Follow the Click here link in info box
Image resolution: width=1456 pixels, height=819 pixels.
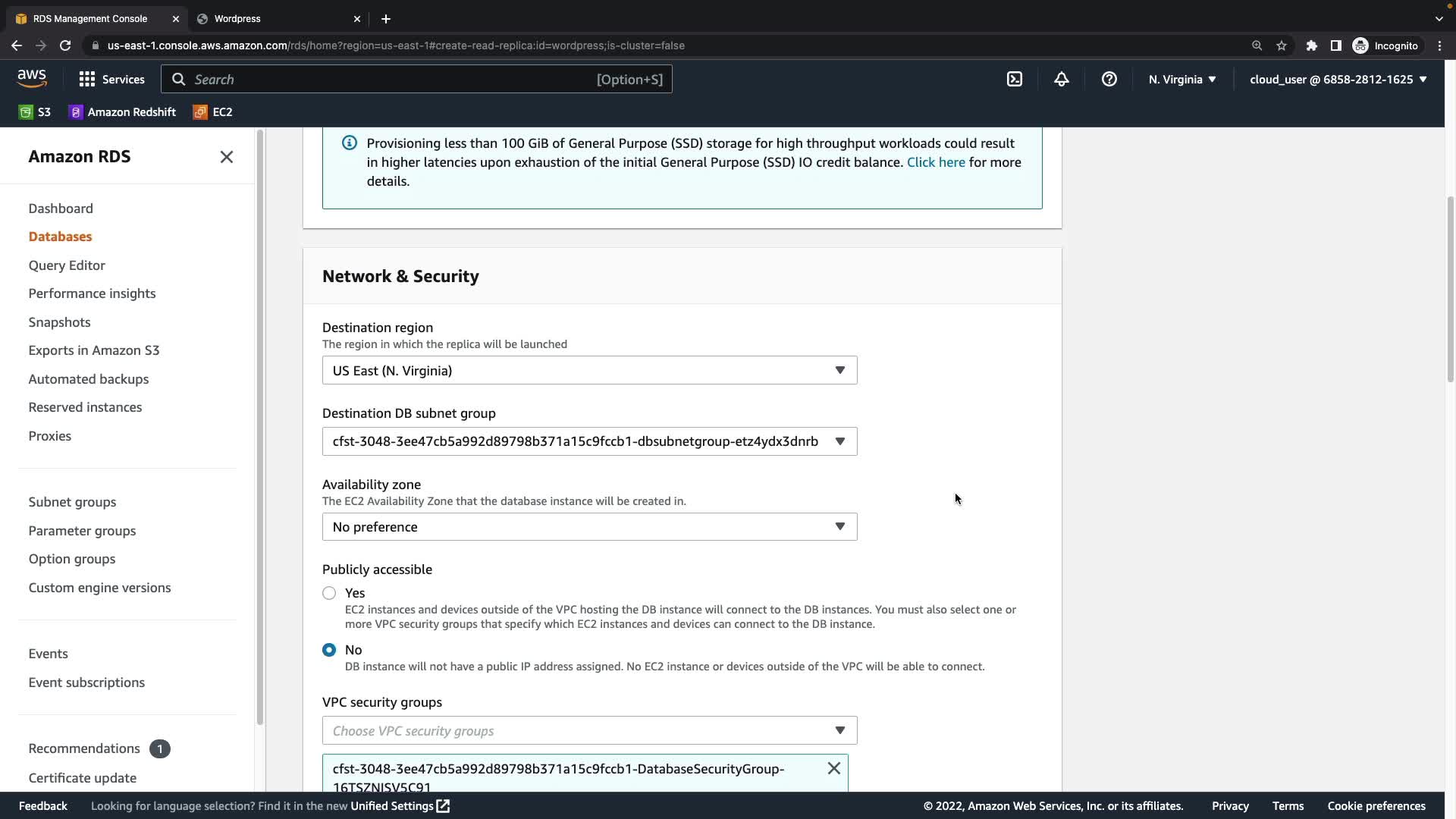[x=935, y=162]
